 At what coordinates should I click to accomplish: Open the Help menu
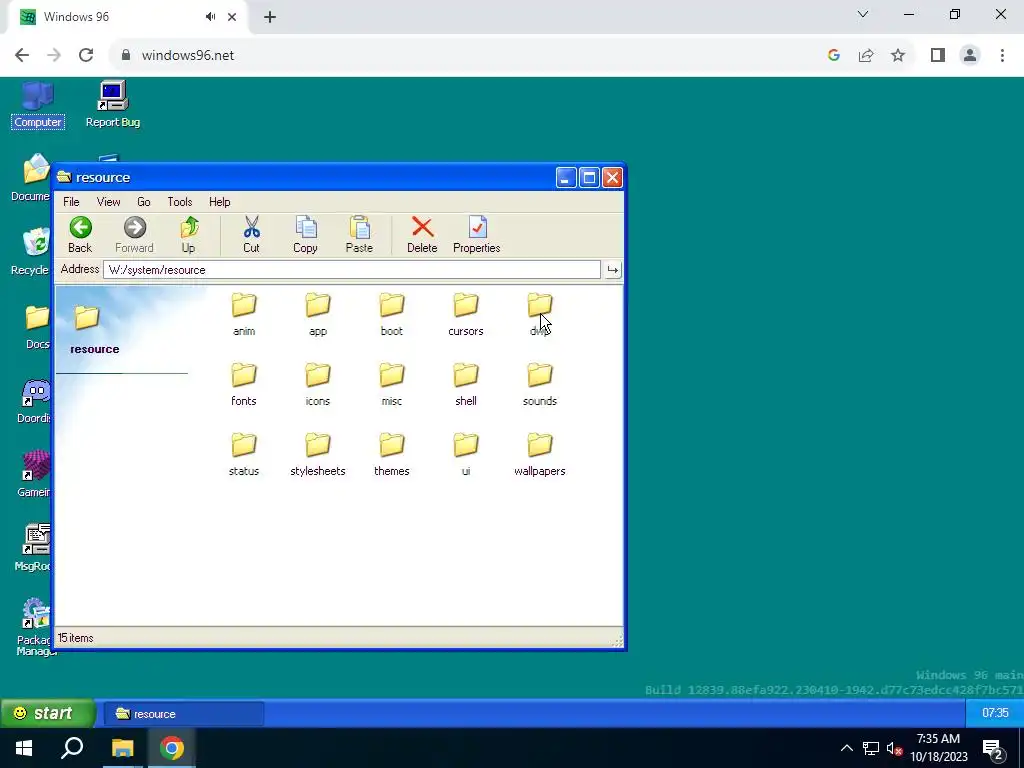point(219,202)
